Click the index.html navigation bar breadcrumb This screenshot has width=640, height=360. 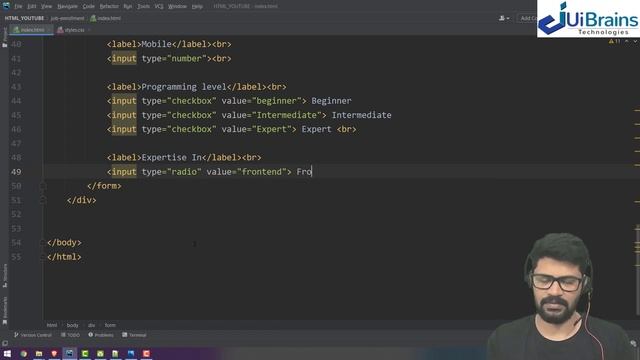pos(106,18)
